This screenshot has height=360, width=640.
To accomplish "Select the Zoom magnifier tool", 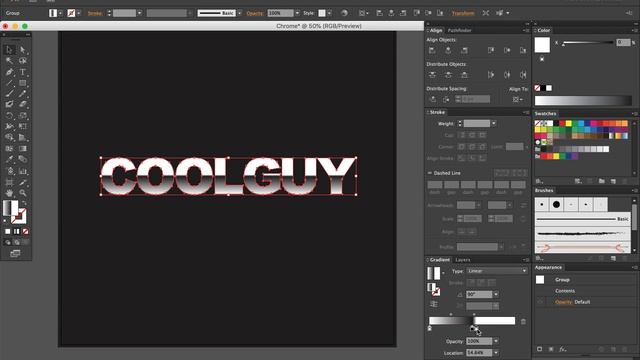I will (x=22, y=193).
